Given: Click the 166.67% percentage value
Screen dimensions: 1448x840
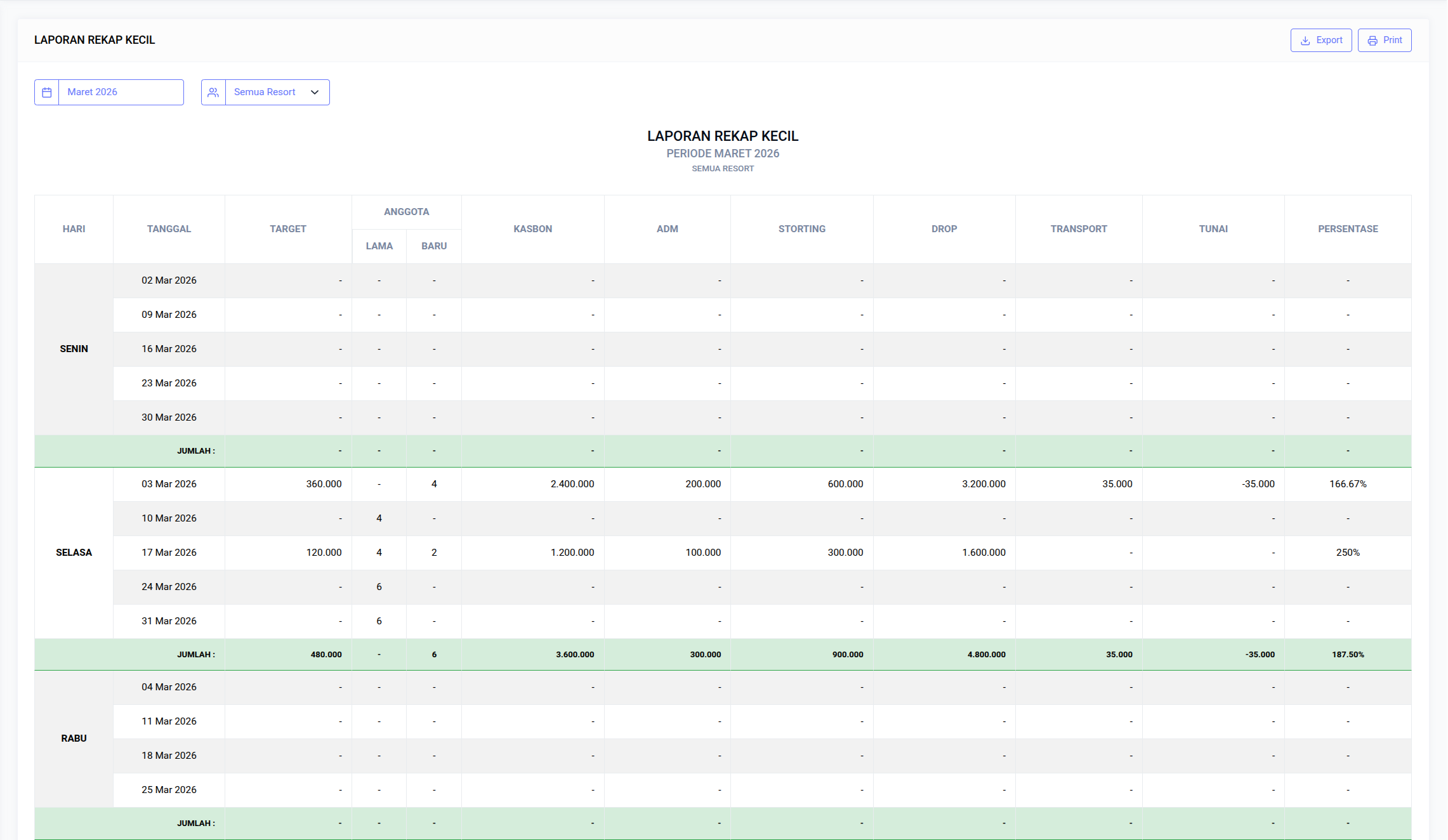Looking at the screenshot, I should (1348, 484).
